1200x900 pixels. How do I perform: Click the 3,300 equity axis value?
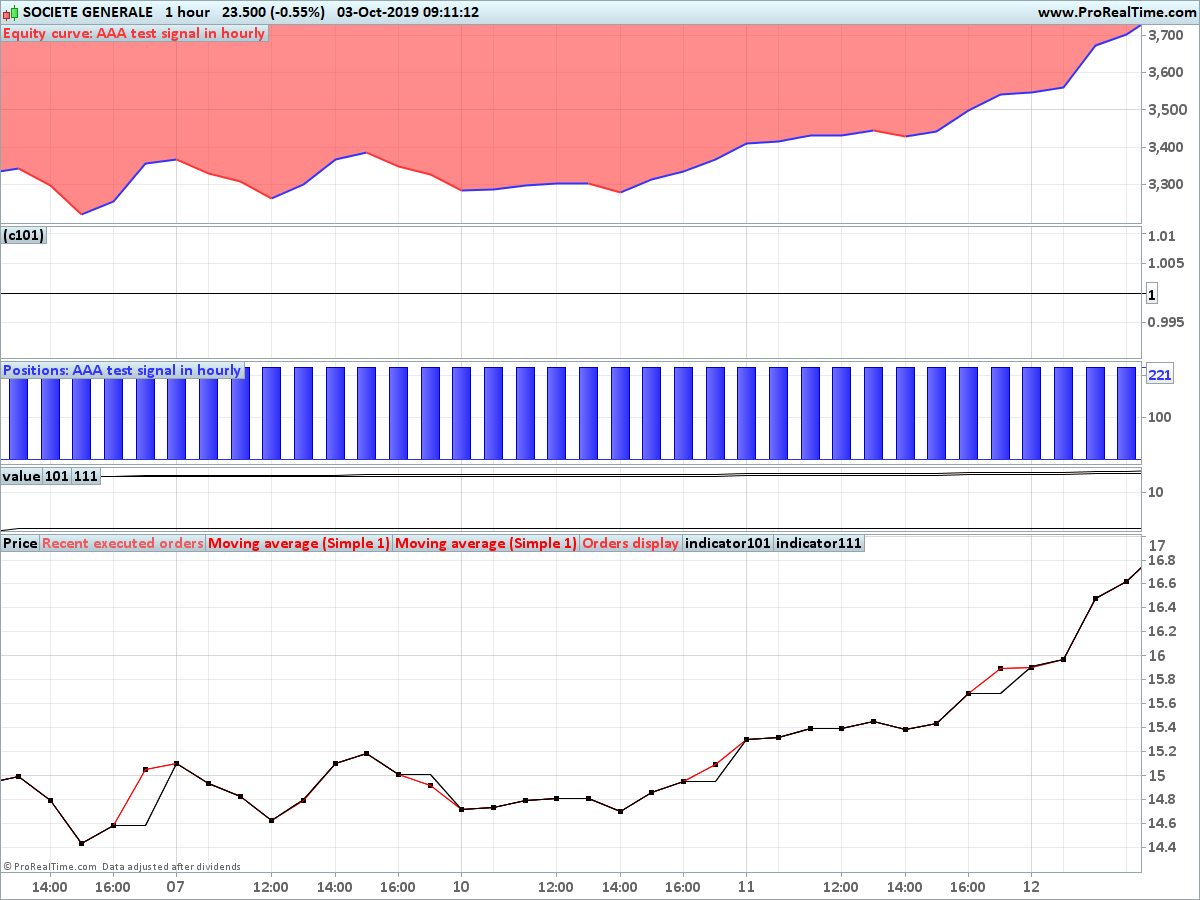coord(1166,185)
